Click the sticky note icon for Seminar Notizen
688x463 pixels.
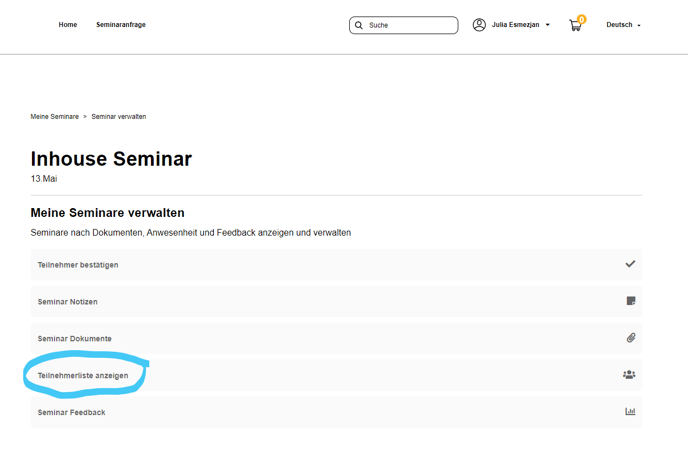pos(631,301)
